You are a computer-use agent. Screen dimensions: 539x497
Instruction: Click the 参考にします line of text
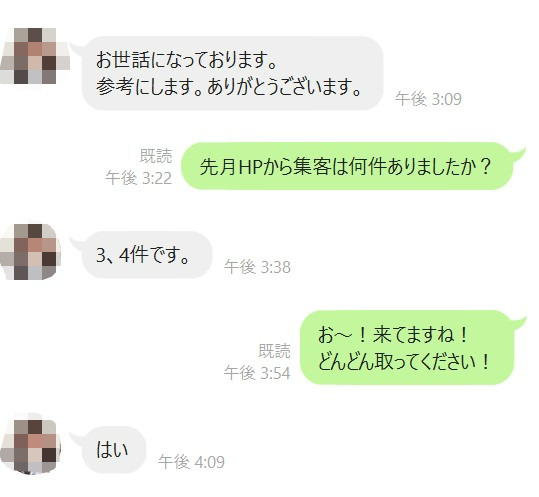(x=228, y=87)
